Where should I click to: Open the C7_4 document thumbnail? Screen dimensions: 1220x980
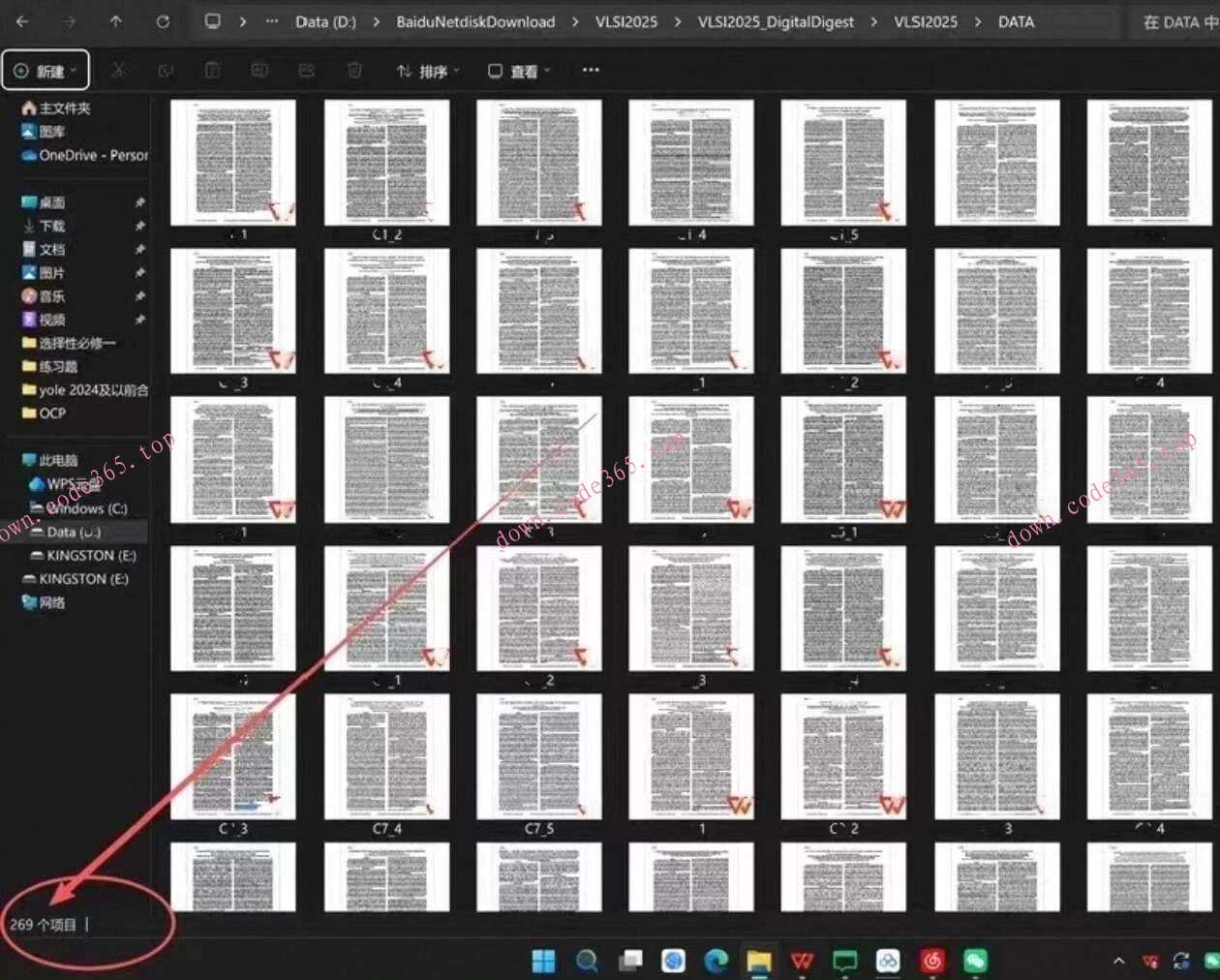(386, 756)
